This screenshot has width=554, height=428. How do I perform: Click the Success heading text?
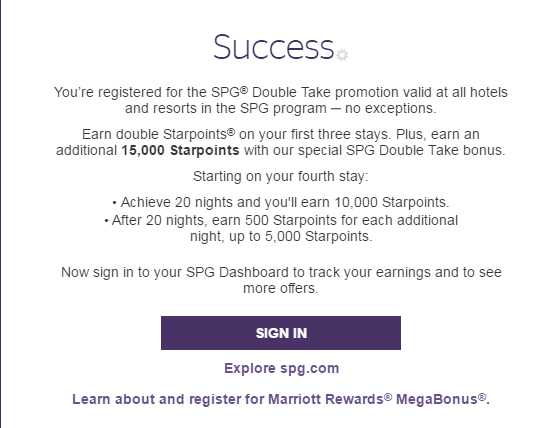coord(273,47)
